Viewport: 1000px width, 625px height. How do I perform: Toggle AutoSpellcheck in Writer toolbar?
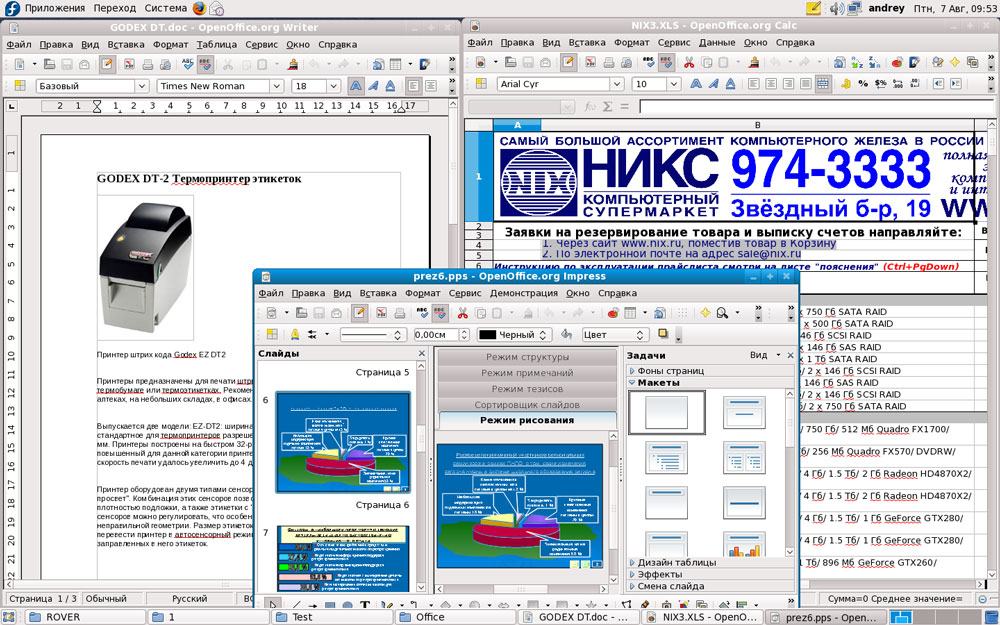205,64
